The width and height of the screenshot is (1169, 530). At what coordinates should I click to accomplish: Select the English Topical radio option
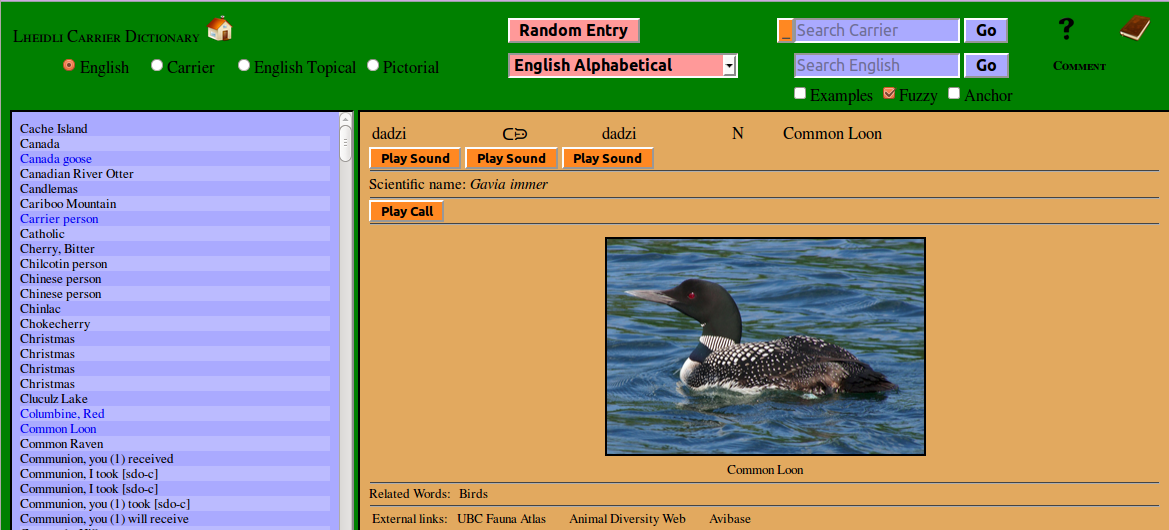[x=244, y=66]
